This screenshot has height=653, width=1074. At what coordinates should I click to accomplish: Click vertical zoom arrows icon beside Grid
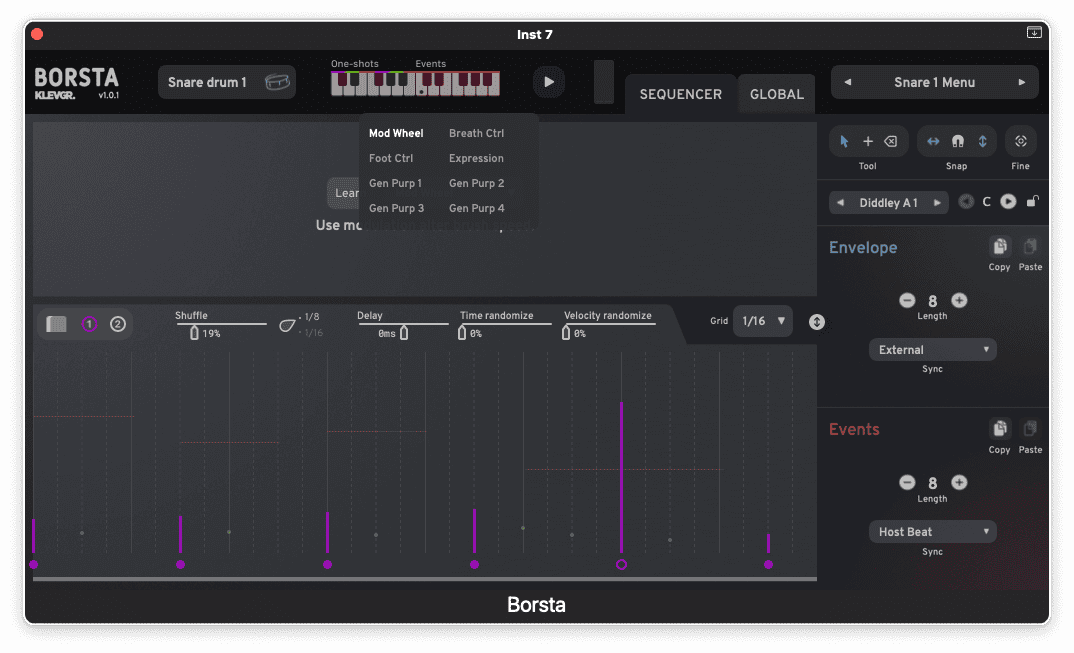pos(816,321)
